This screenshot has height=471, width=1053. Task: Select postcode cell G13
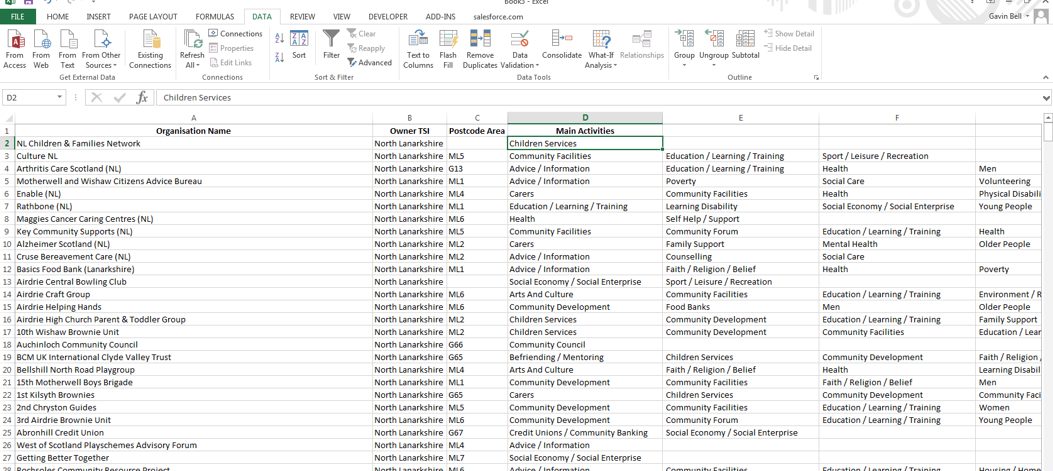[477, 169]
